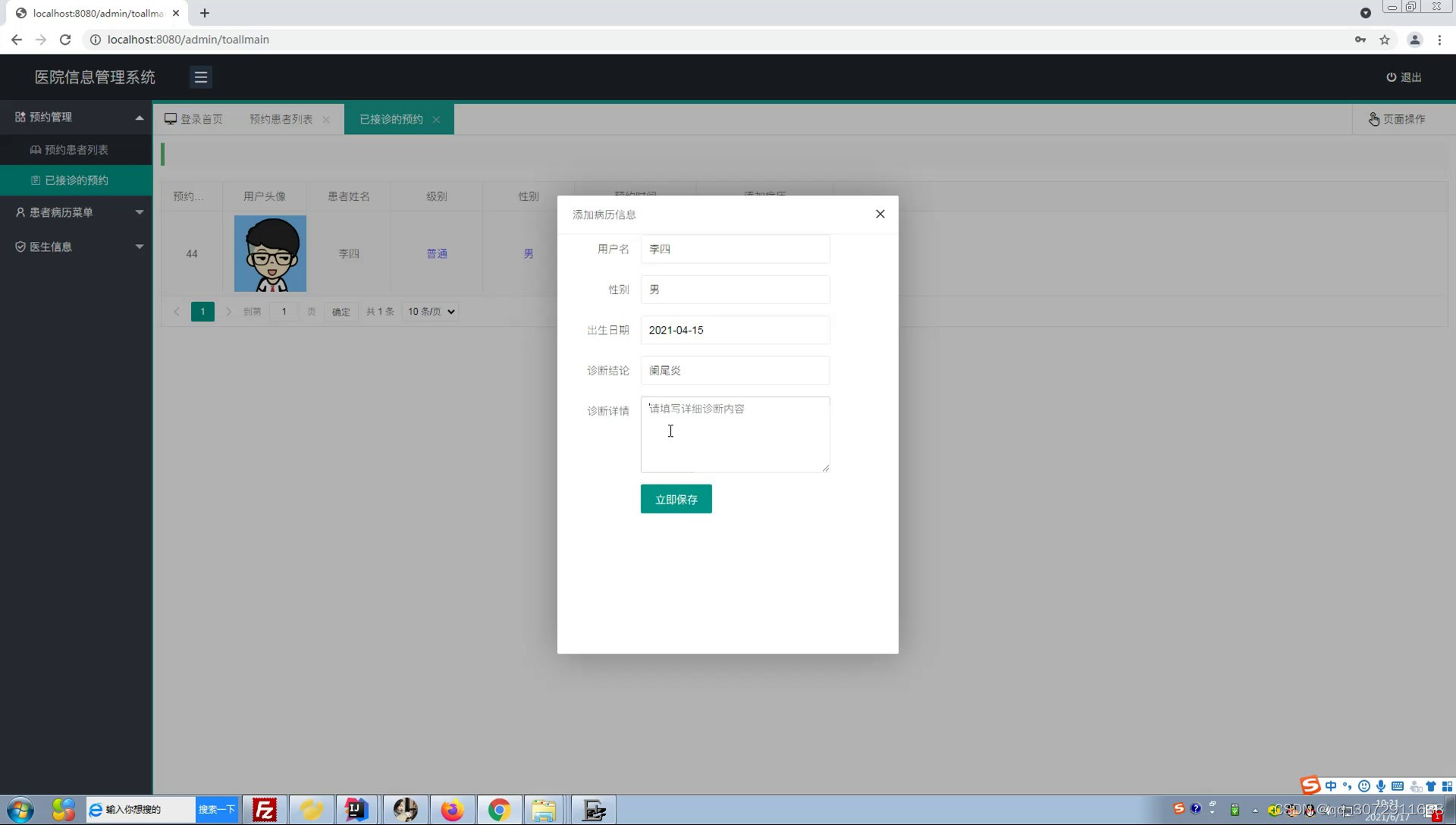
Task: Click the 44 appointment number cell
Action: click(192, 253)
